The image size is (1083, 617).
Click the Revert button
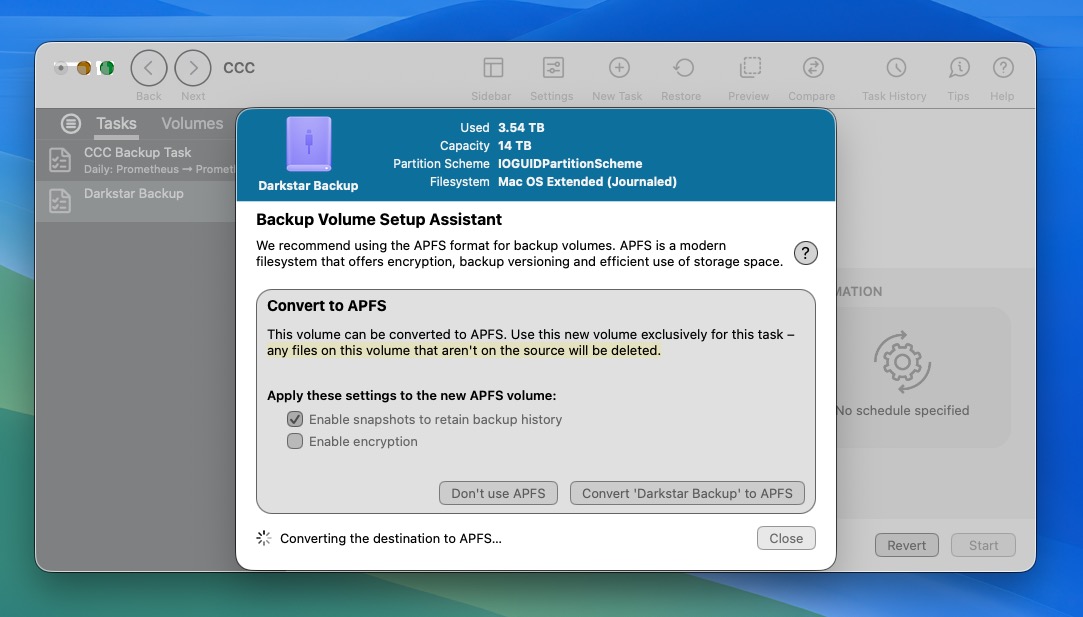(906, 545)
